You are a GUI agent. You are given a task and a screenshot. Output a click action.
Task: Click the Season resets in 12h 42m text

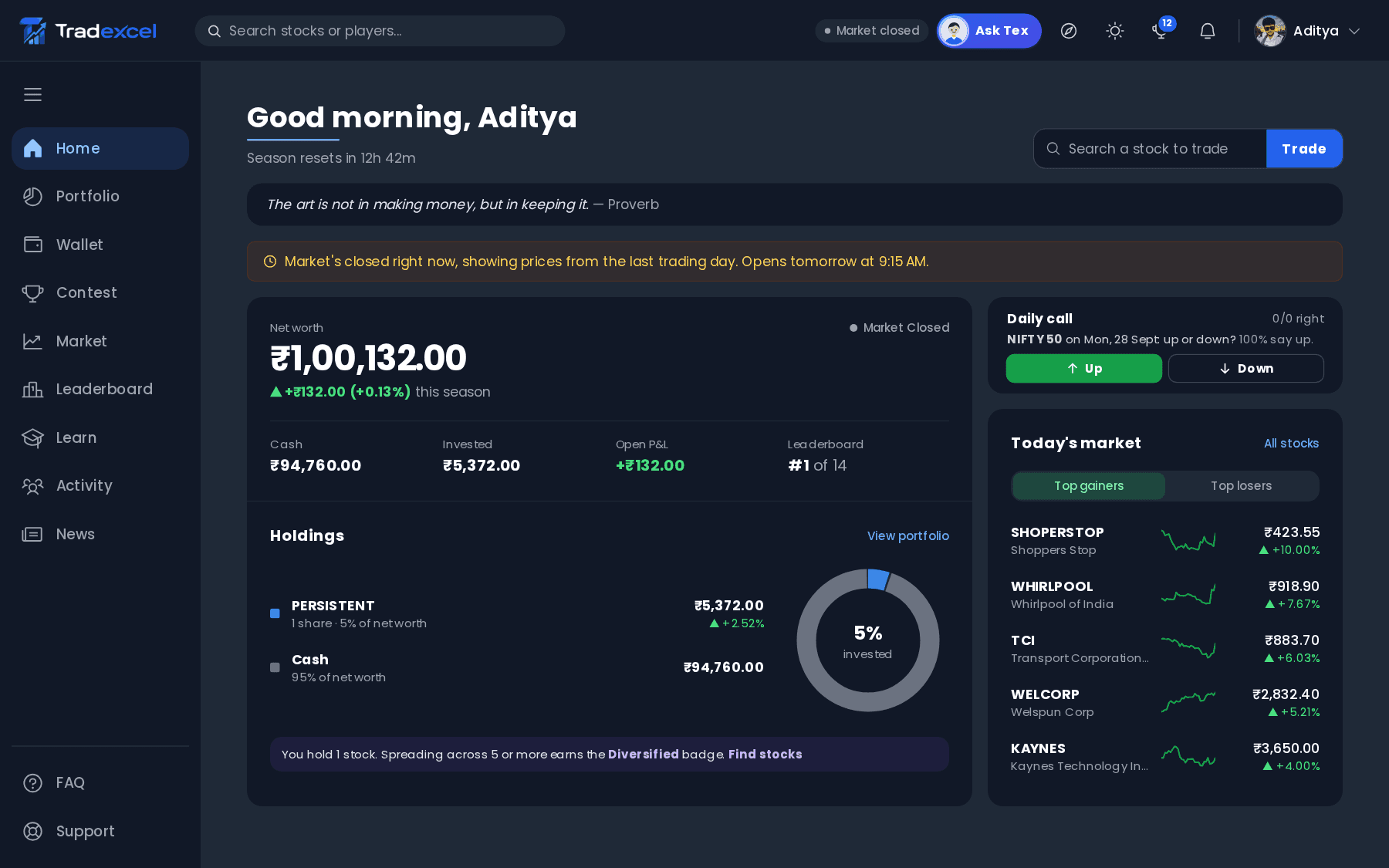click(x=331, y=158)
